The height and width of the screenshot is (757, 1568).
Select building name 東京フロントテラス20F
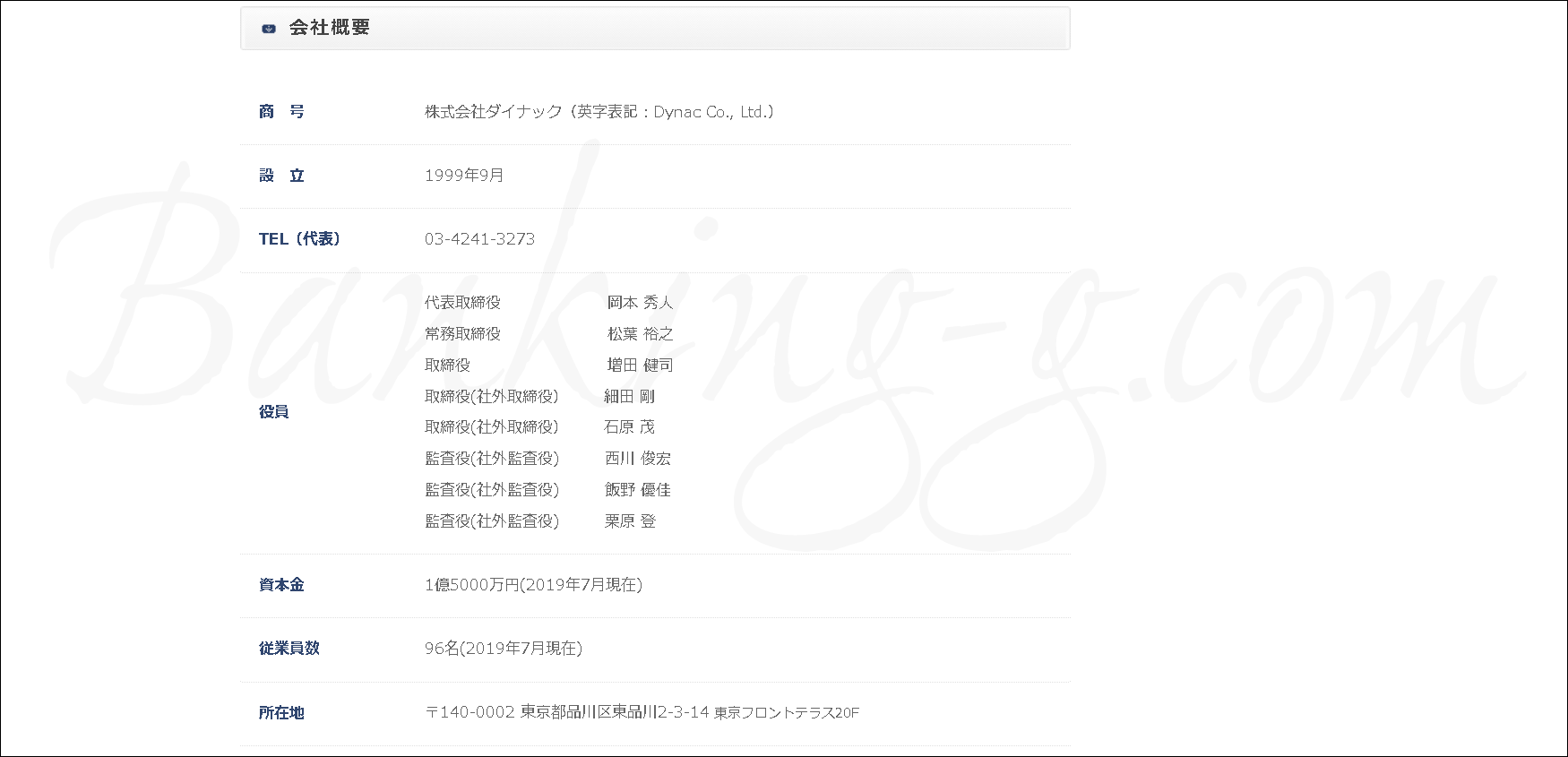[787, 714]
